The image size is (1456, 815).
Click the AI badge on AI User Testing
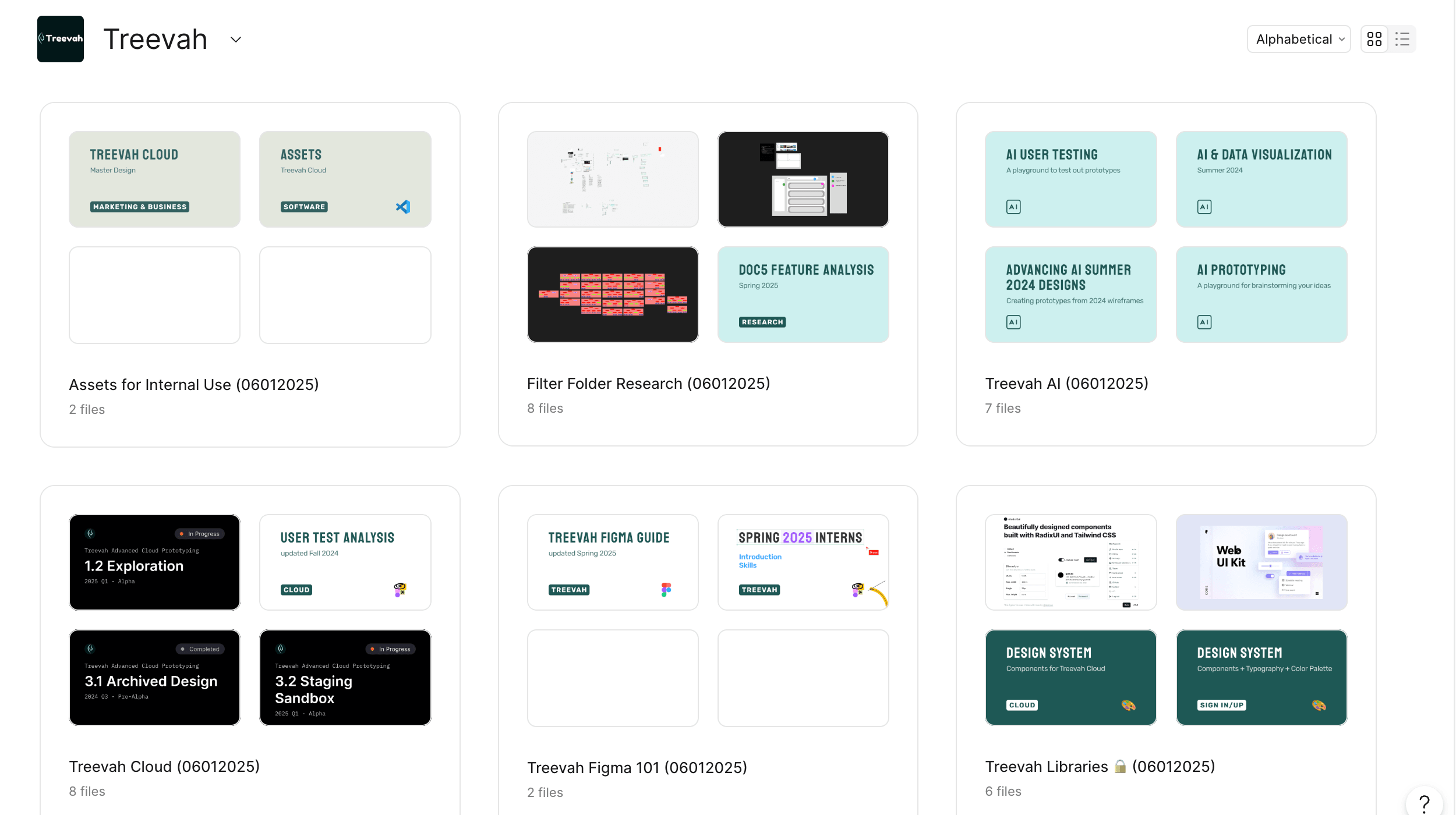pyautogui.click(x=1013, y=207)
